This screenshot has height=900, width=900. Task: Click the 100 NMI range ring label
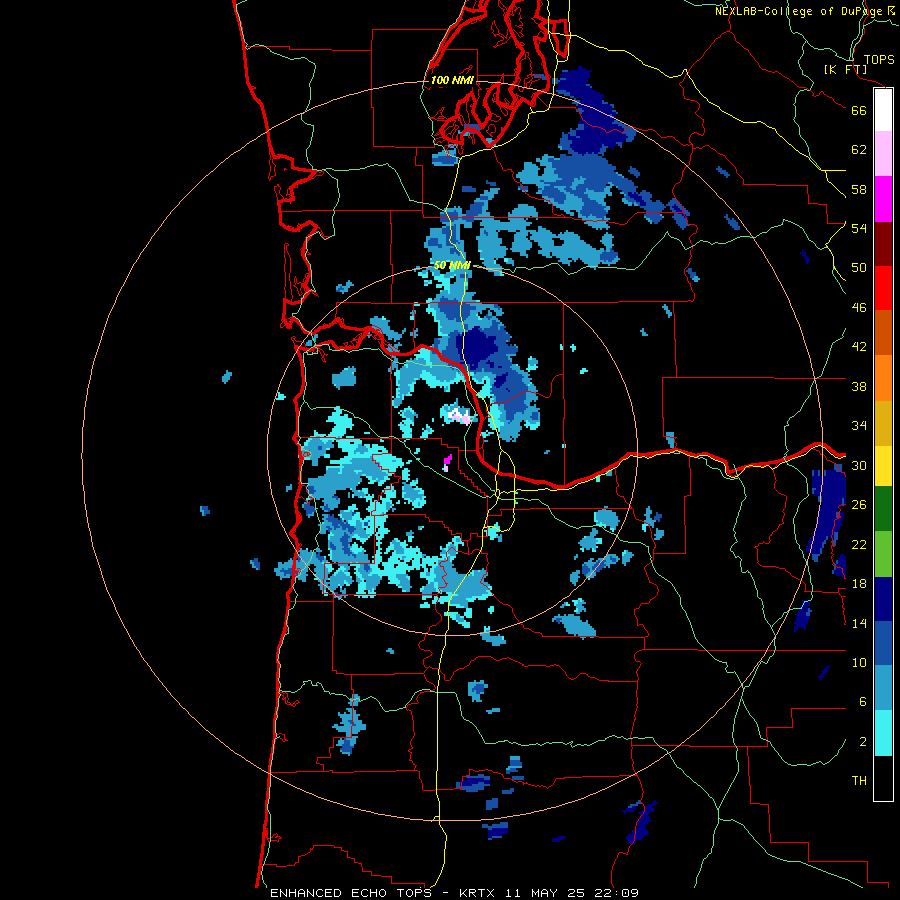(x=452, y=80)
